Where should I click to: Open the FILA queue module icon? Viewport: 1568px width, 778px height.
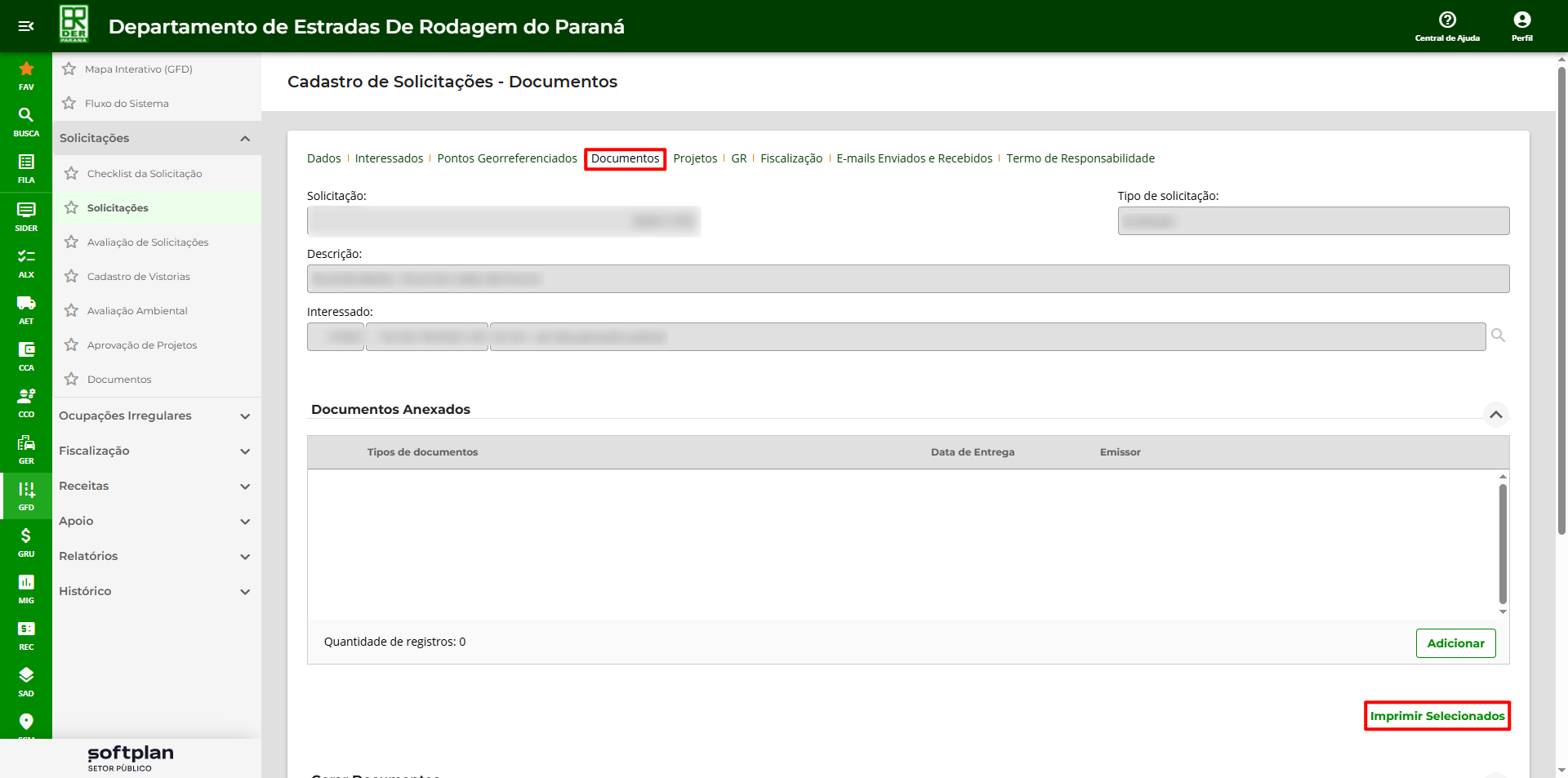coord(26,167)
